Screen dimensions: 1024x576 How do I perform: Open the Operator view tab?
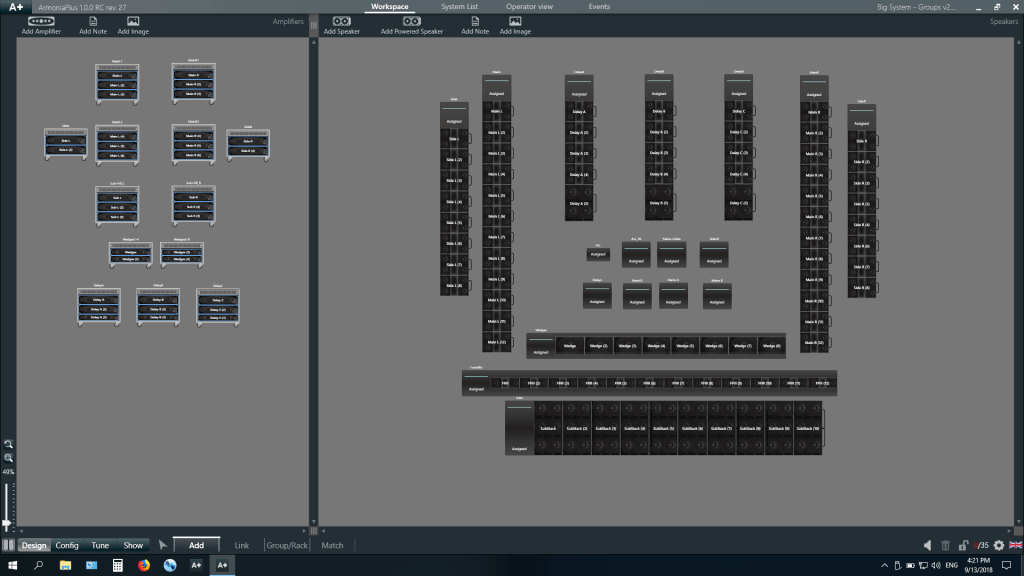(x=529, y=7)
